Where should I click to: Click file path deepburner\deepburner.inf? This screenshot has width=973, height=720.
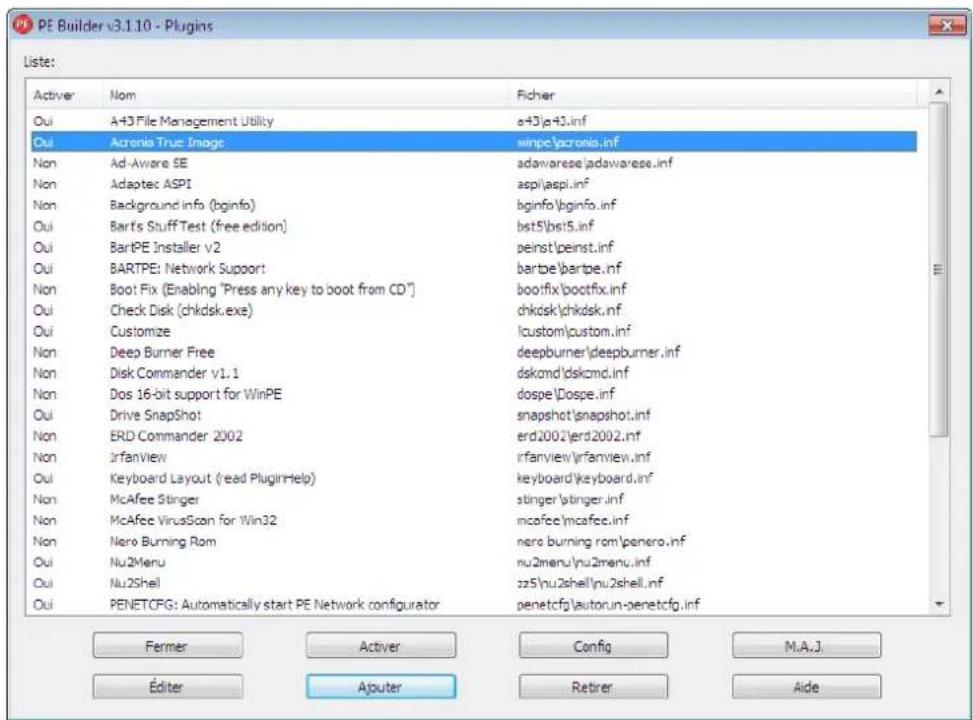598,353
